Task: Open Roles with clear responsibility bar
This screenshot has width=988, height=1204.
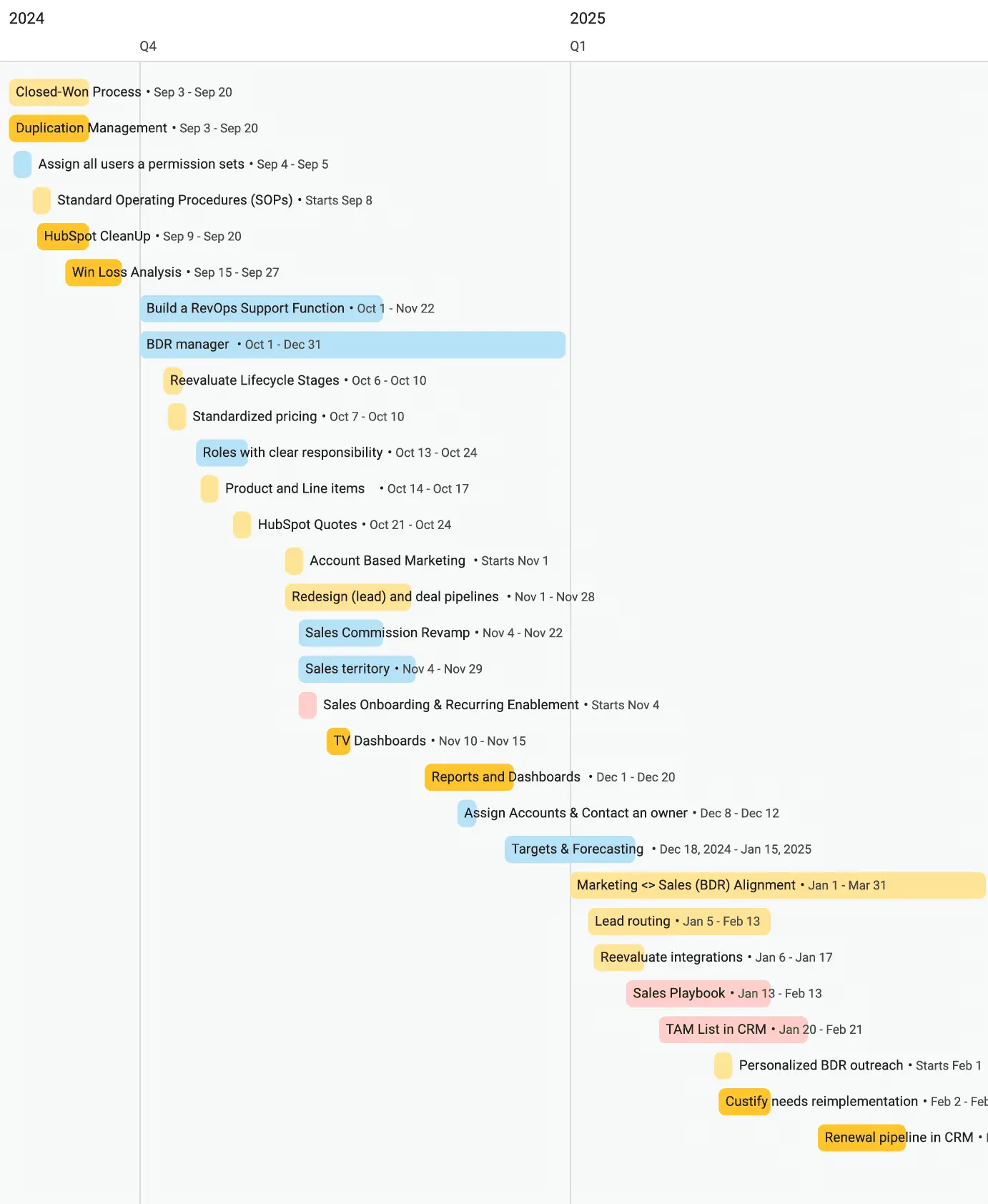Action: tap(222, 453)
